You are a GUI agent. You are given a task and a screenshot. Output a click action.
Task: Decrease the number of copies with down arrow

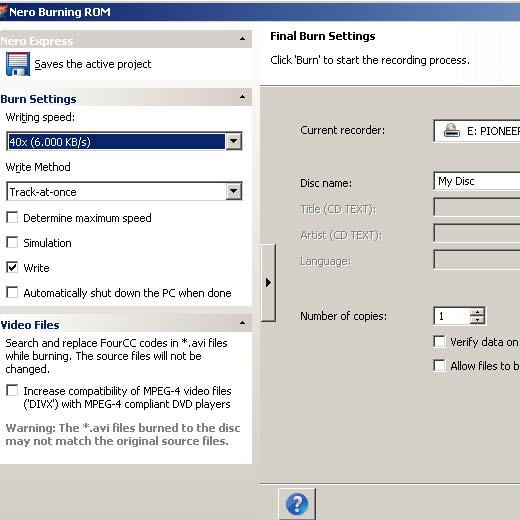(x=478, y=320)
